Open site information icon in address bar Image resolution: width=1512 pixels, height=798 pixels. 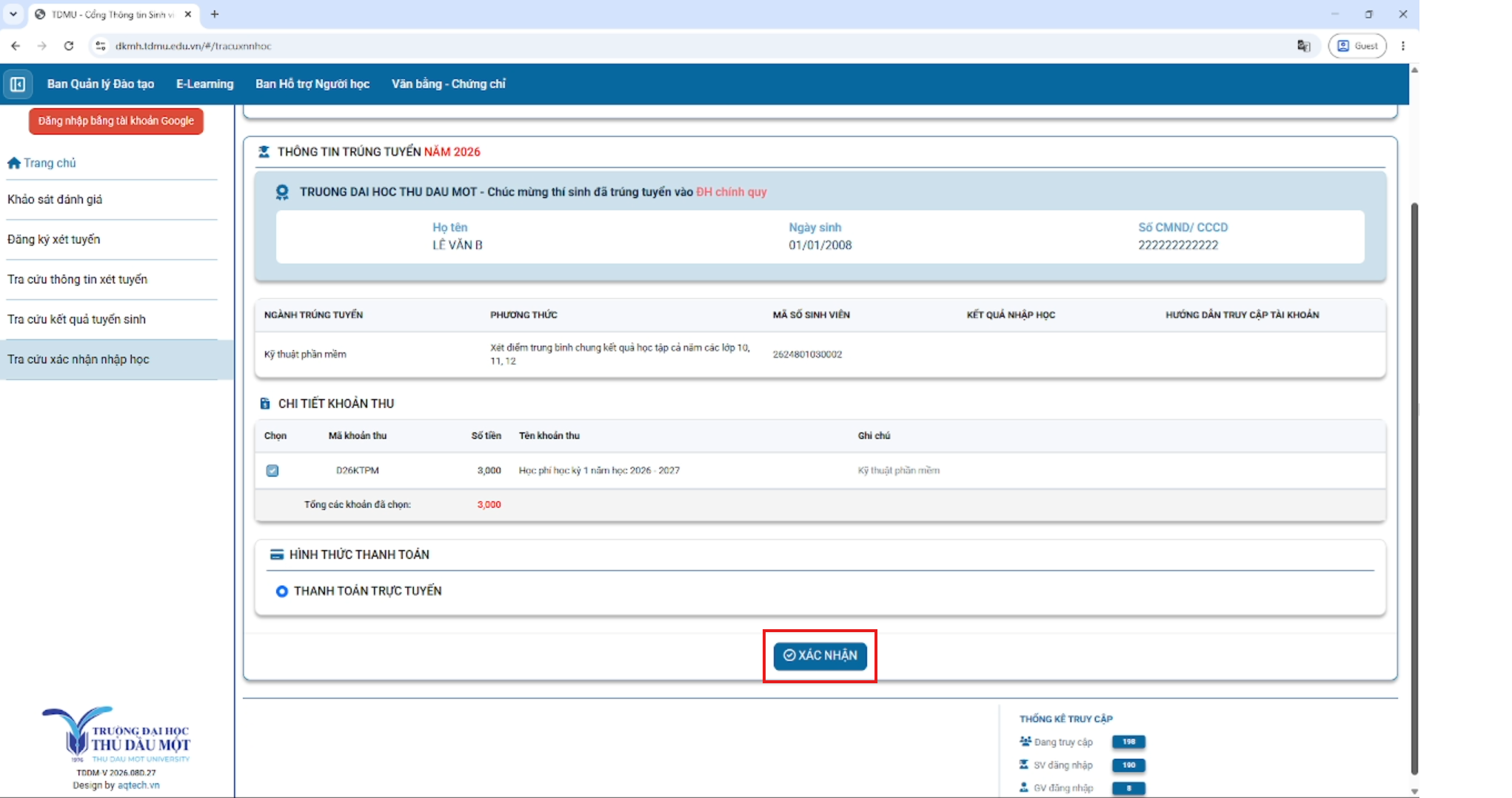click(x=101, y=46)
